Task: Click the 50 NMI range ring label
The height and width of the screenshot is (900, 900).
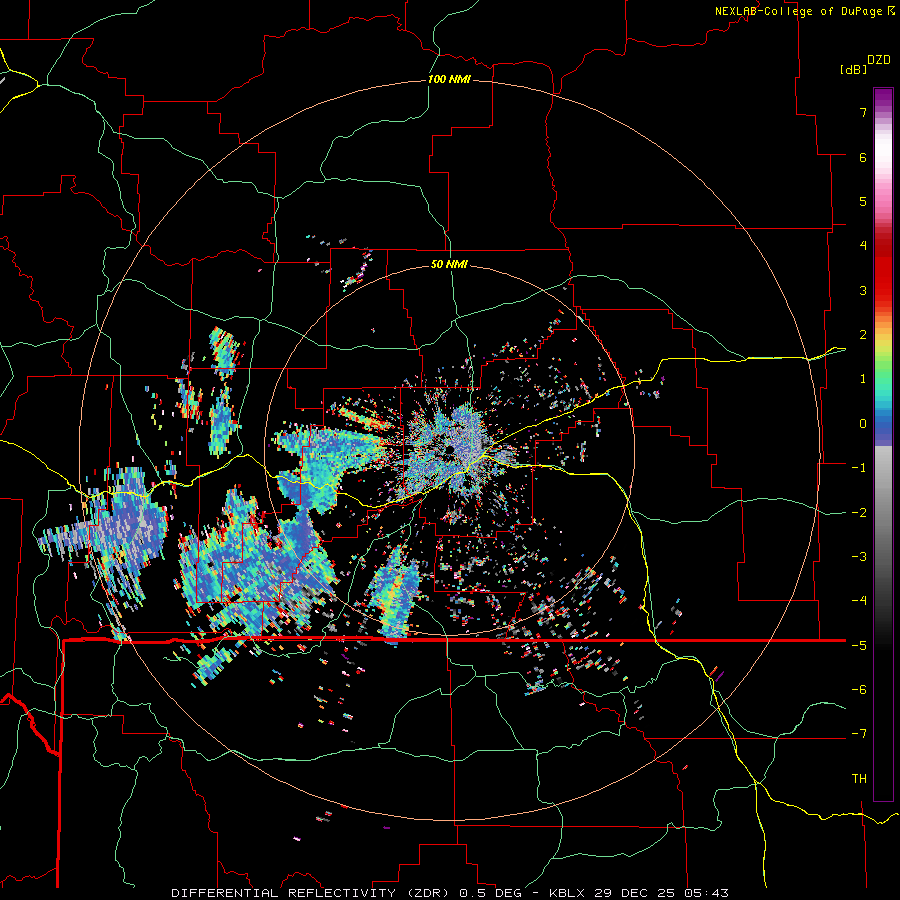Action: (x=449, y=264)
